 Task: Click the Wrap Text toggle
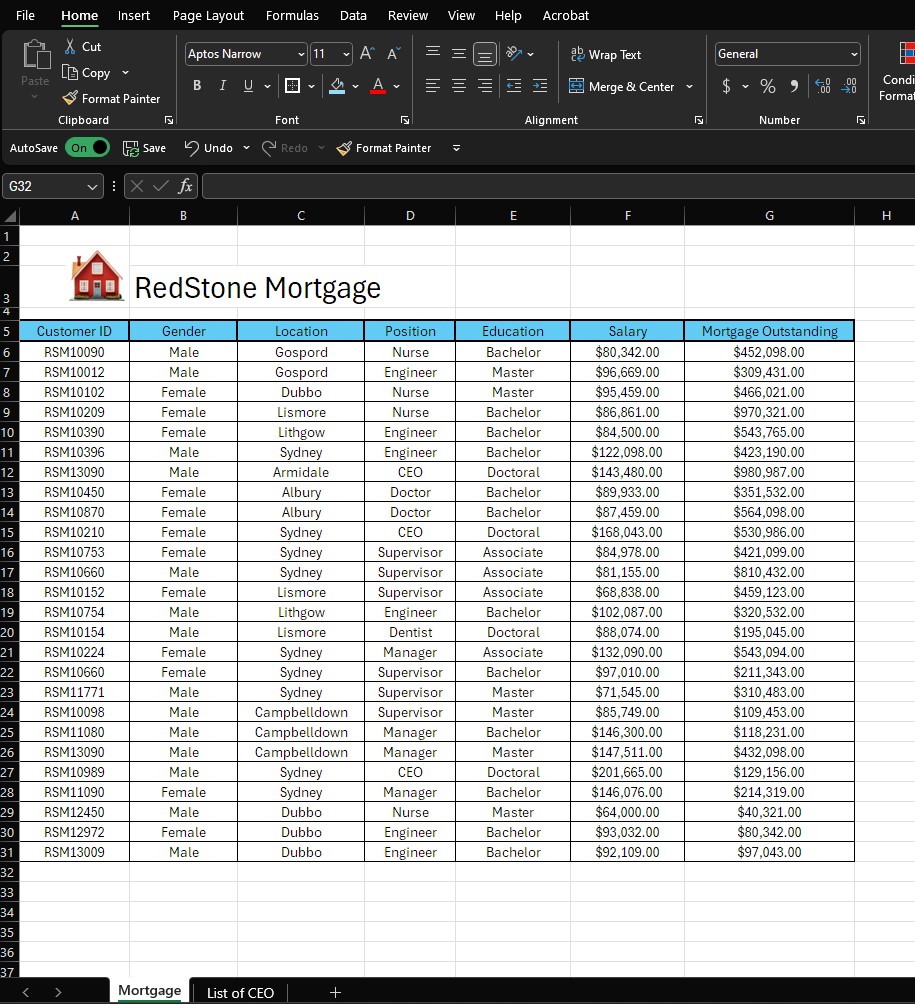click(x=605, y=54)
